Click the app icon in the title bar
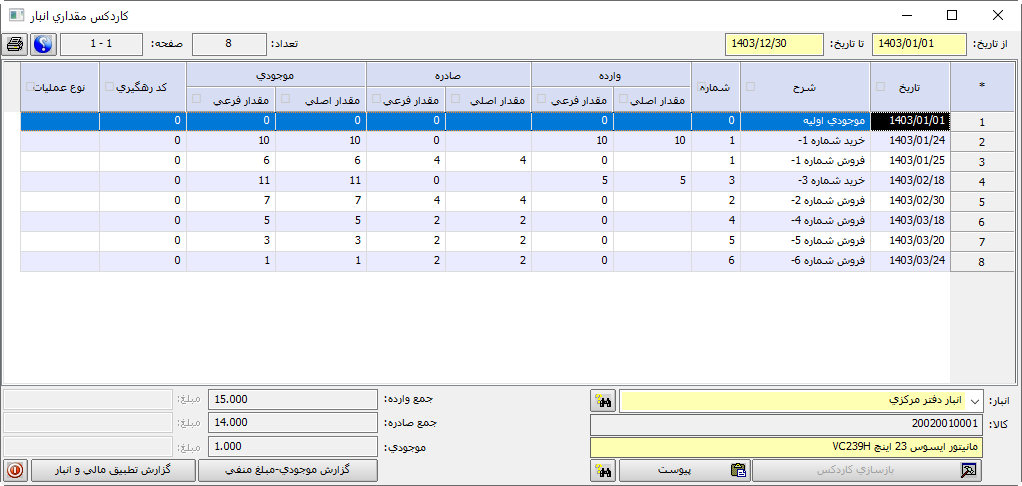This screenshot has height=486, width=1022. (16, 14)
